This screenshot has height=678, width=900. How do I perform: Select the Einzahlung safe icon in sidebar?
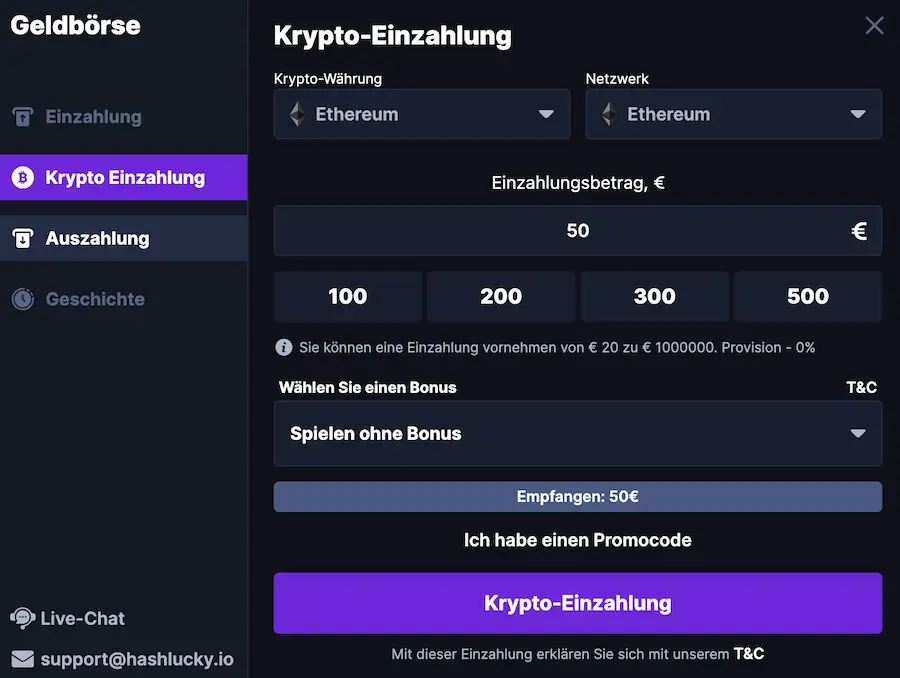point(22,117)
